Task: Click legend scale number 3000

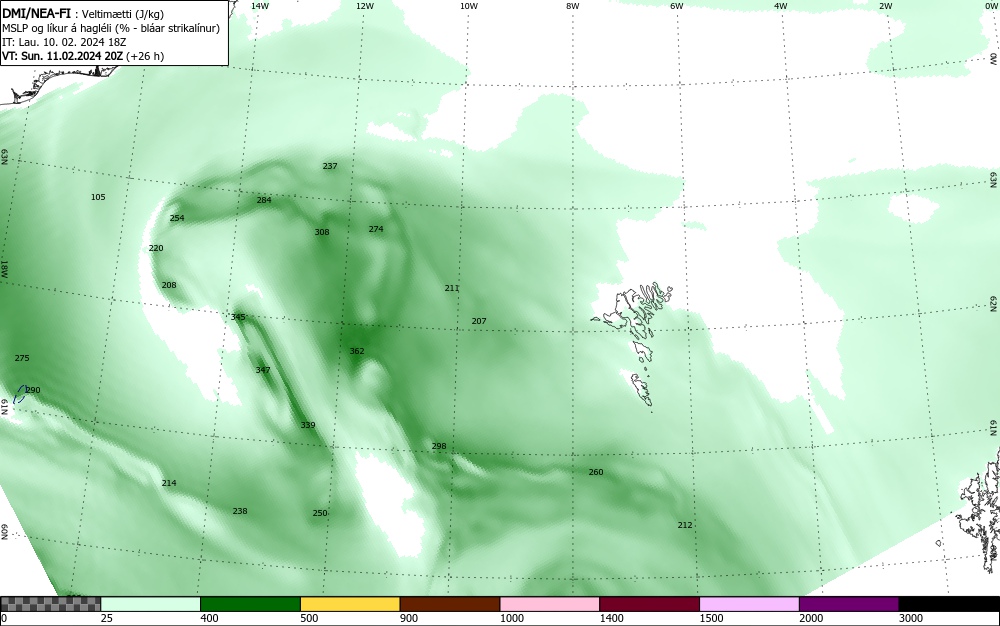Action: (x=911, y=618)
